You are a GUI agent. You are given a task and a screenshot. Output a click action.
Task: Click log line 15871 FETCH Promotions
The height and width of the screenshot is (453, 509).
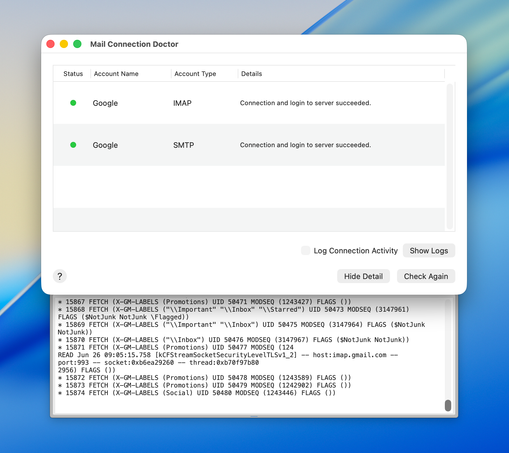[176, 347]
